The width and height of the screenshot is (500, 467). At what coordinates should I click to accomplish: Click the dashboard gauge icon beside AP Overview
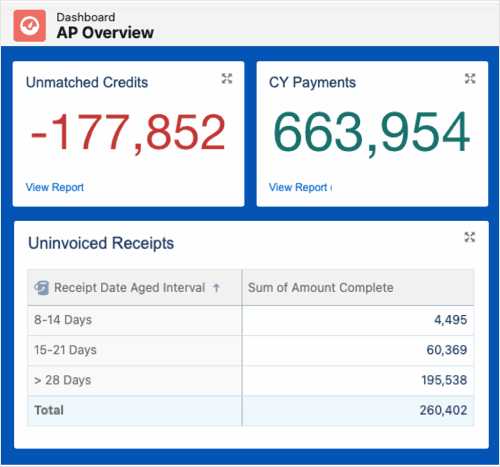tap(30, 26)
